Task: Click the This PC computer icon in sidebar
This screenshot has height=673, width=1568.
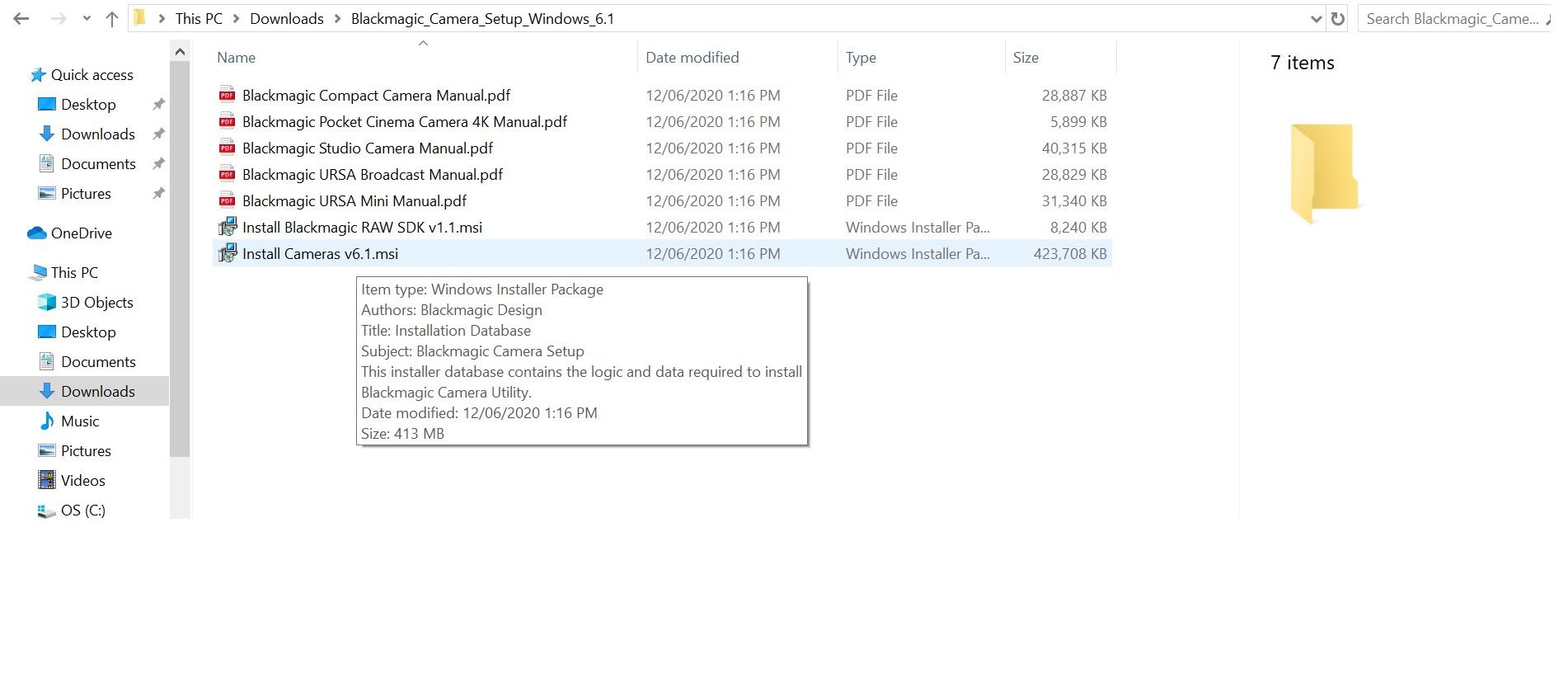Action: (x=38, y=272)
